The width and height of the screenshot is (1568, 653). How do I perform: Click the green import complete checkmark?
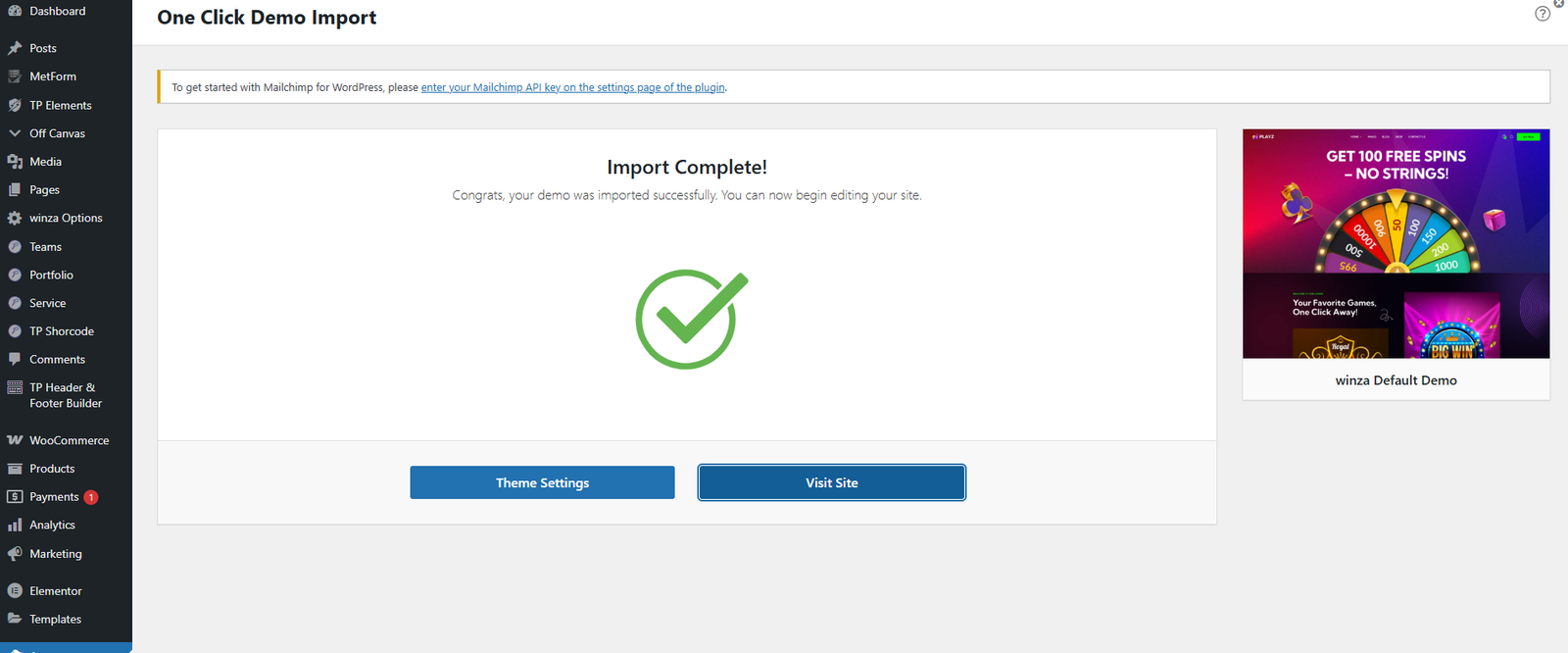click(x=690, y=319)
